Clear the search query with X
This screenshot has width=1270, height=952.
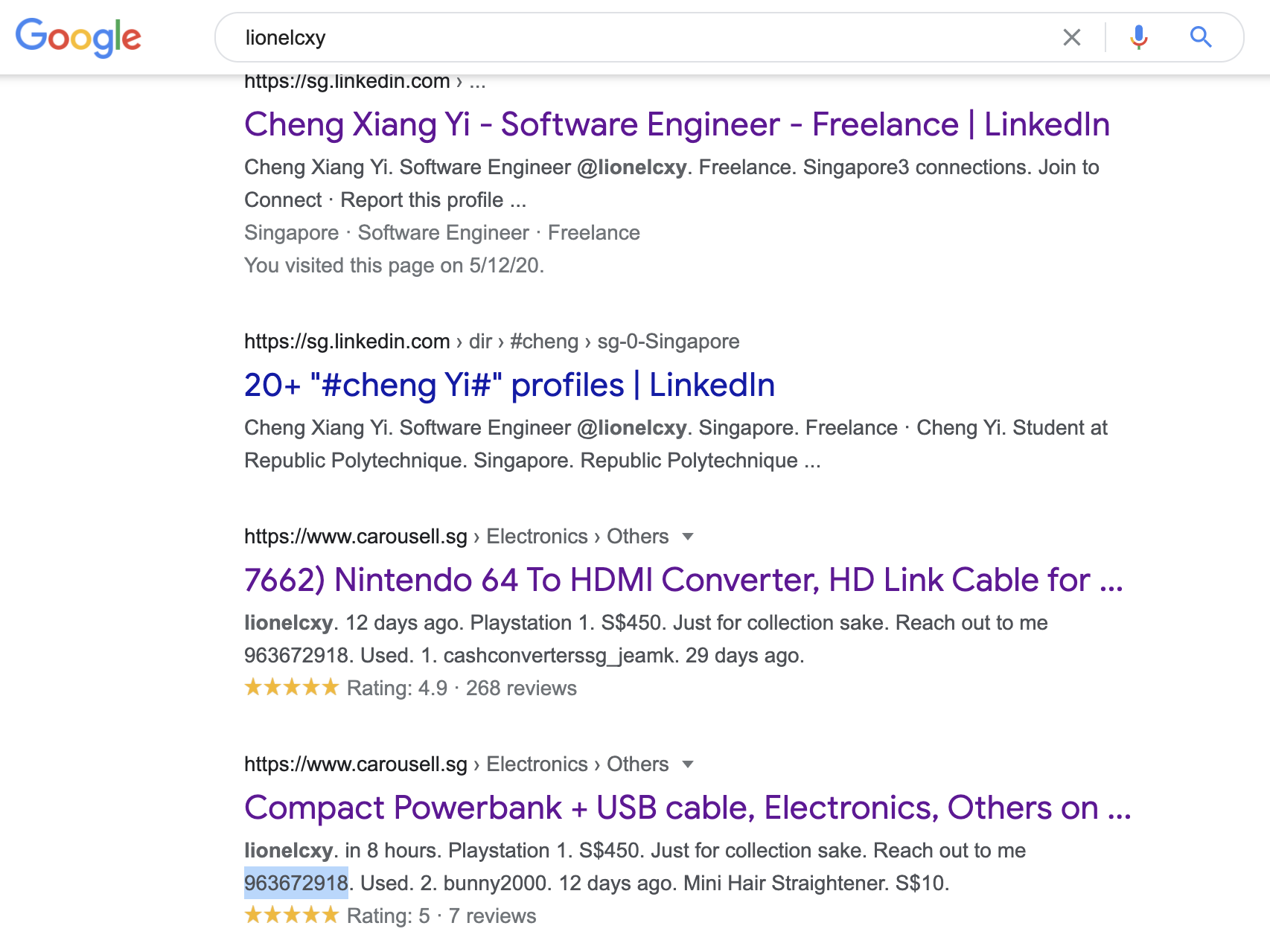pyautogui.click(x=1072, y=37)
